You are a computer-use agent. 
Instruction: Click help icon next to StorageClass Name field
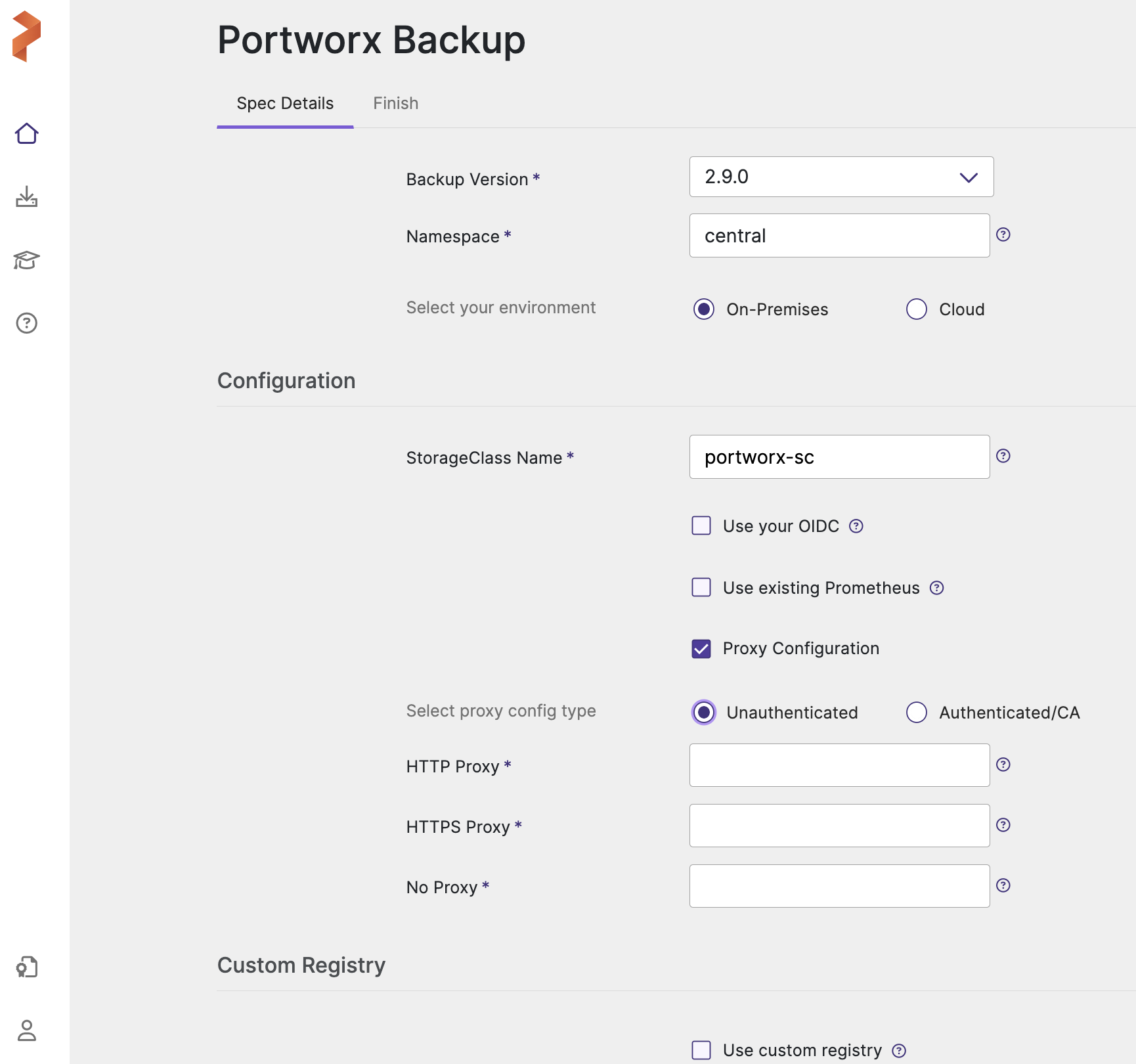(x=1003, y=456)
